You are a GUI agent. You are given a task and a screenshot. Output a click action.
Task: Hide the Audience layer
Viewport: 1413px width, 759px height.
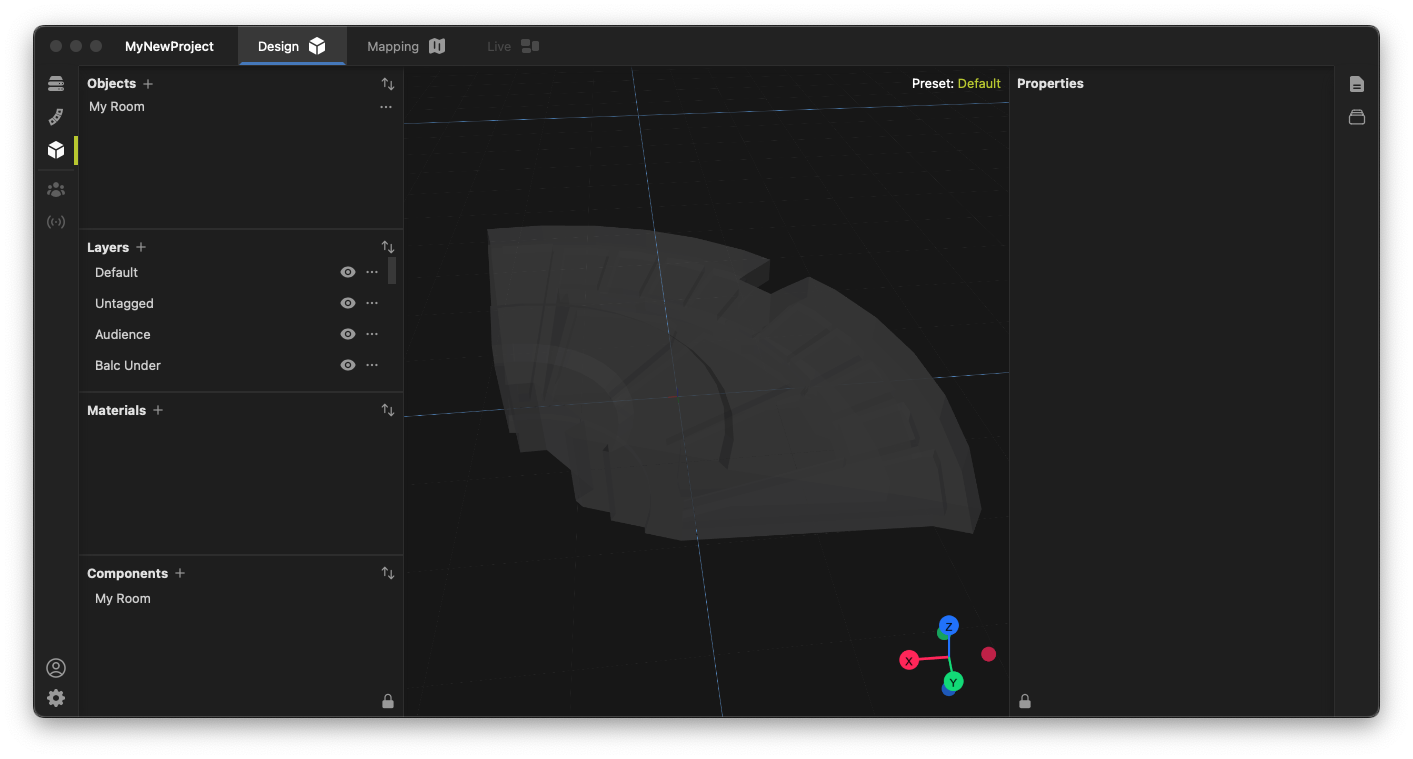[348, 334]
